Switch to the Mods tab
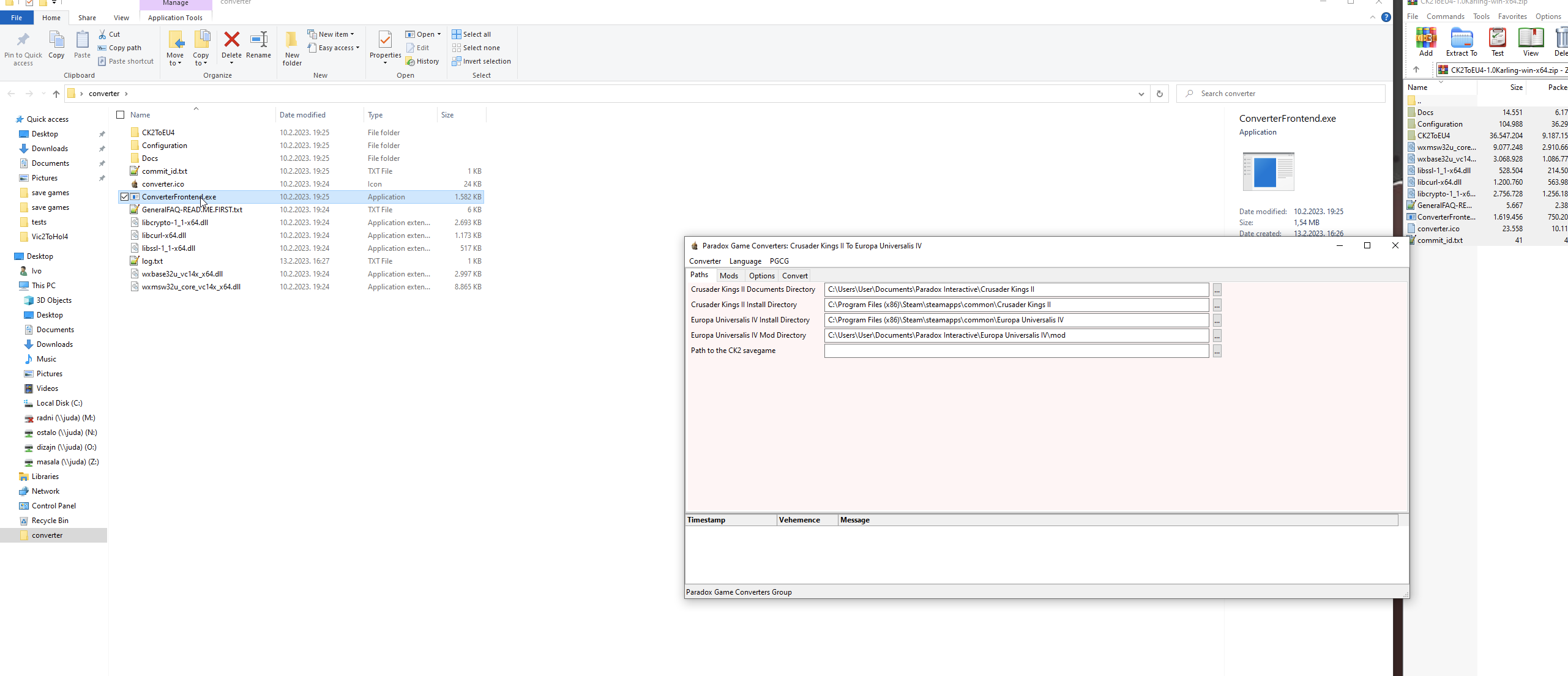This screenshot has height=676, width=1568. (728, 276)
